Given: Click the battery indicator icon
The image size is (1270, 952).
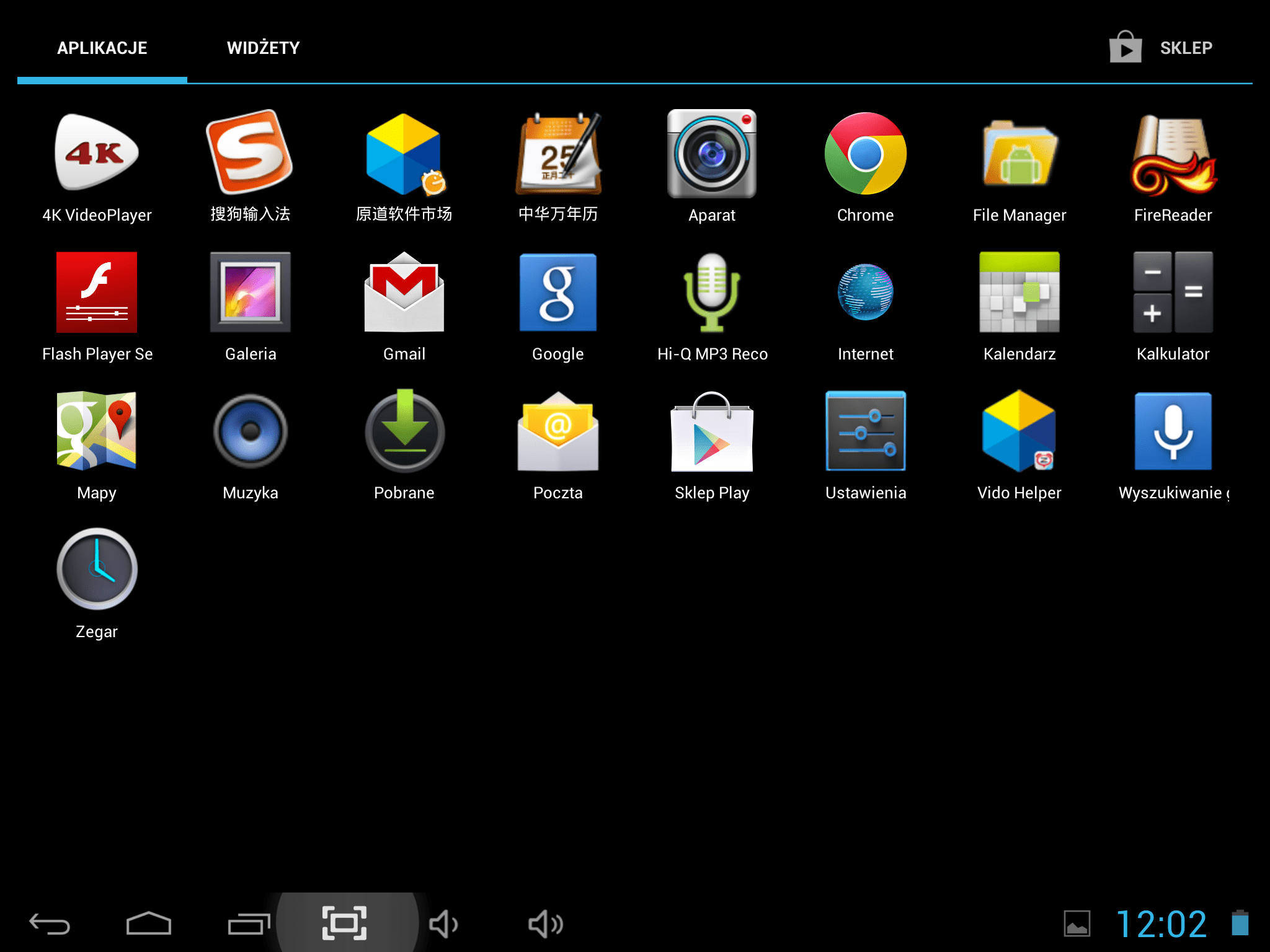Looking at the screenshot, I should tap(1240, 923).
